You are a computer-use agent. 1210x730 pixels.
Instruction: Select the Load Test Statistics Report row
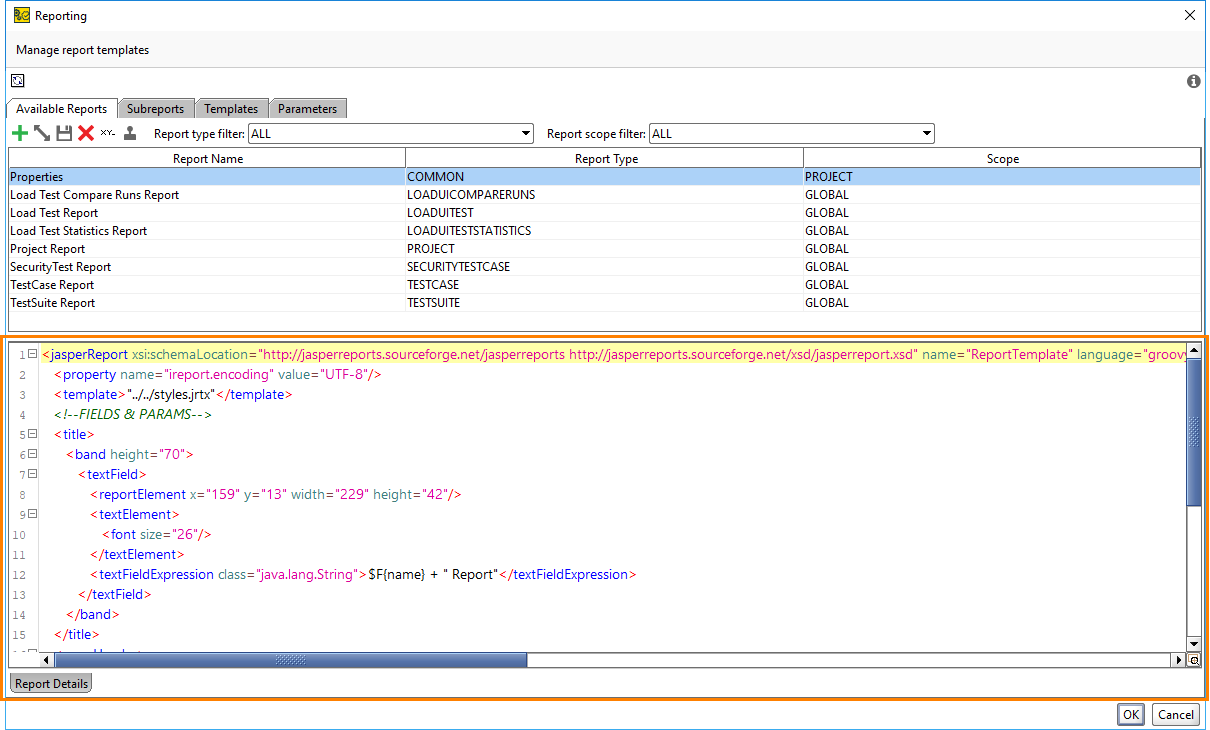pyautogui.click(x=200, y=230)
